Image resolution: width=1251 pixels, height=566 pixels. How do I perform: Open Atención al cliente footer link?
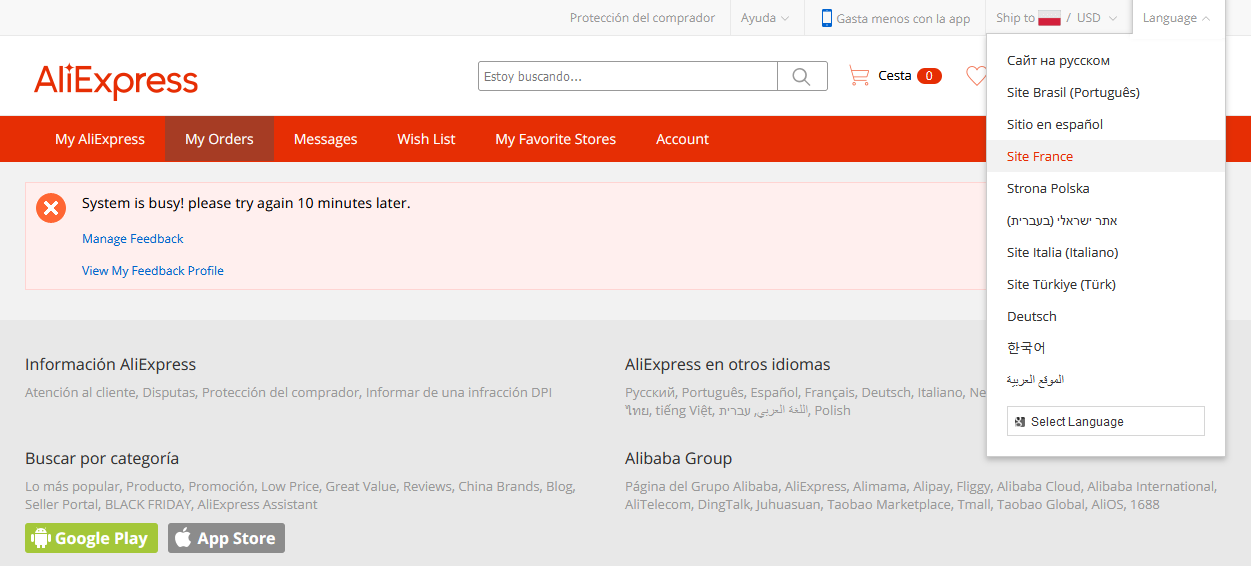pyautogui.click(x=80, y=392)
